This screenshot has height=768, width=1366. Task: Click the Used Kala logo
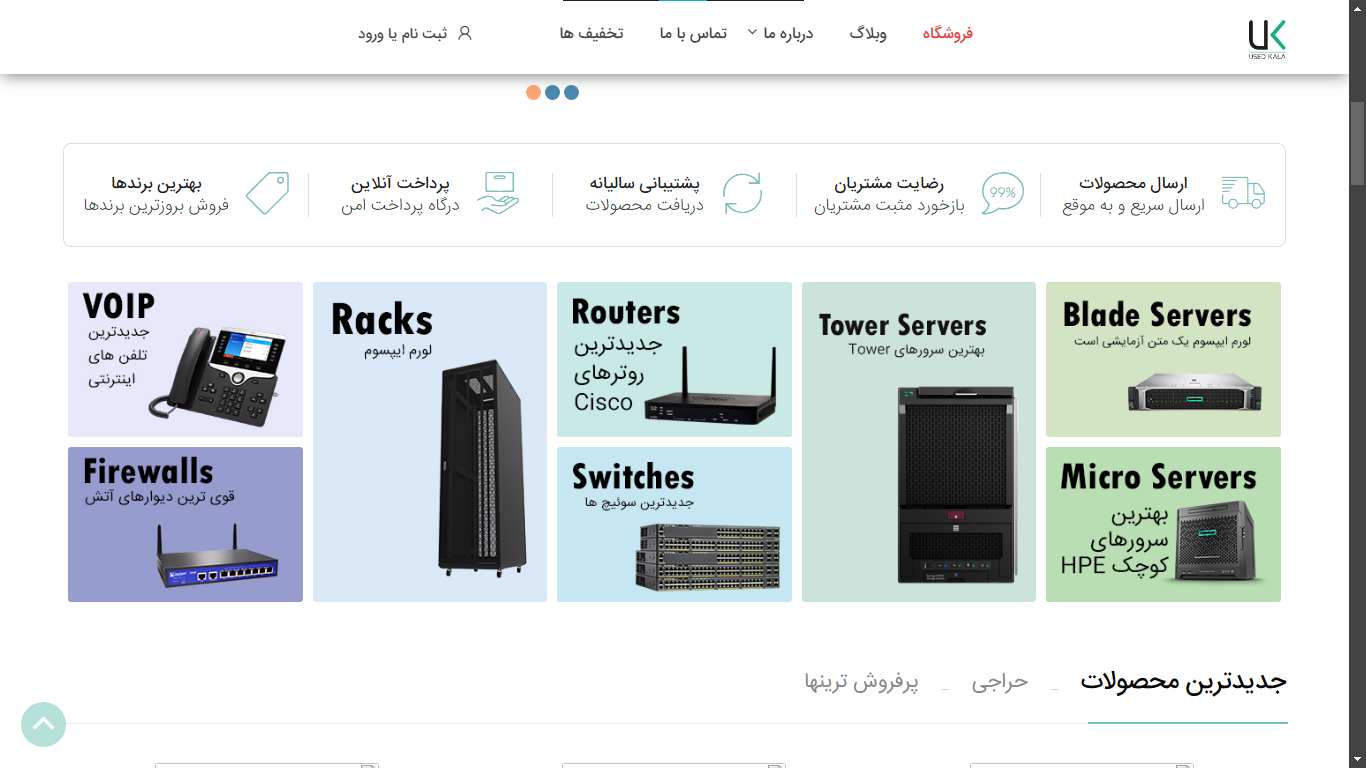click(1266, 38)
